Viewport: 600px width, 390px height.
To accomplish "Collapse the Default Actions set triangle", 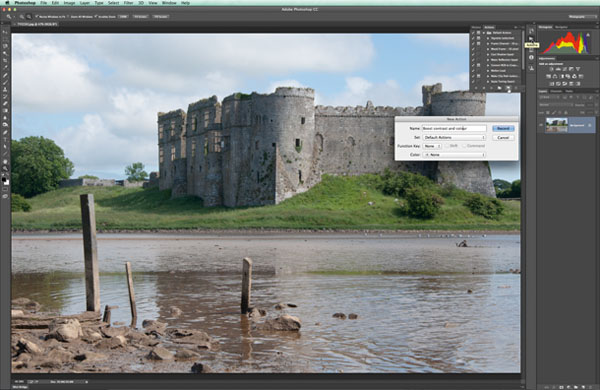I will pos(484,33).
